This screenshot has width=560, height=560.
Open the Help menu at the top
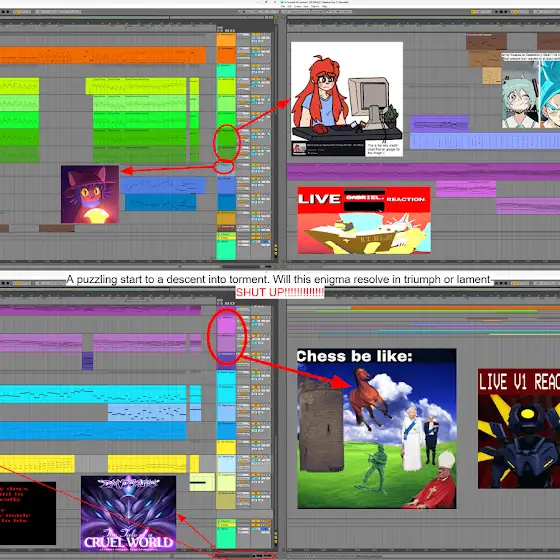[x=324, y=6]
